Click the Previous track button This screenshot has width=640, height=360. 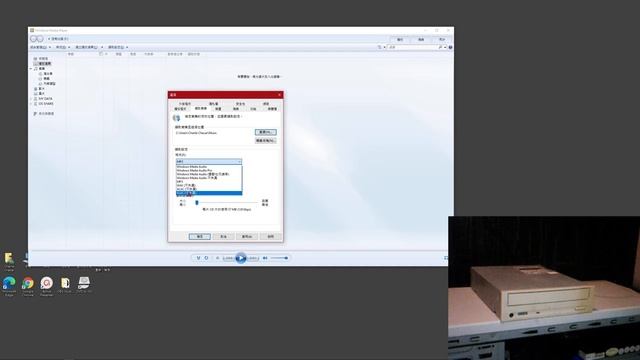coord(228,258)
